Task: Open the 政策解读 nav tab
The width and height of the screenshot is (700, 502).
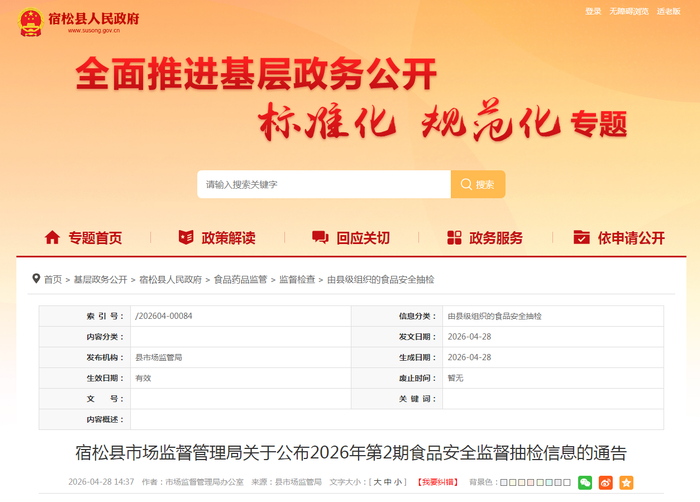Action: pyautogui.click(x=228, y=238)
